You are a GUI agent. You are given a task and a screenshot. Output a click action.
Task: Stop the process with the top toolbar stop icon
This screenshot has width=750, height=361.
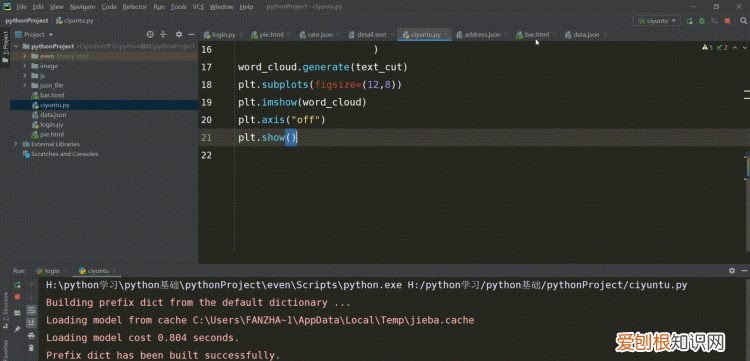pos(728,21)
